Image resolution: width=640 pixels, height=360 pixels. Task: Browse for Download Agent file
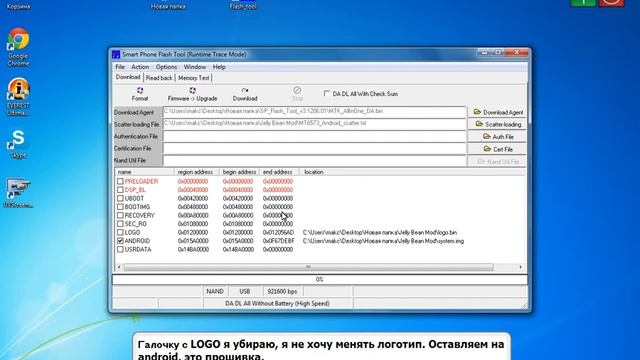click(497, 112)
